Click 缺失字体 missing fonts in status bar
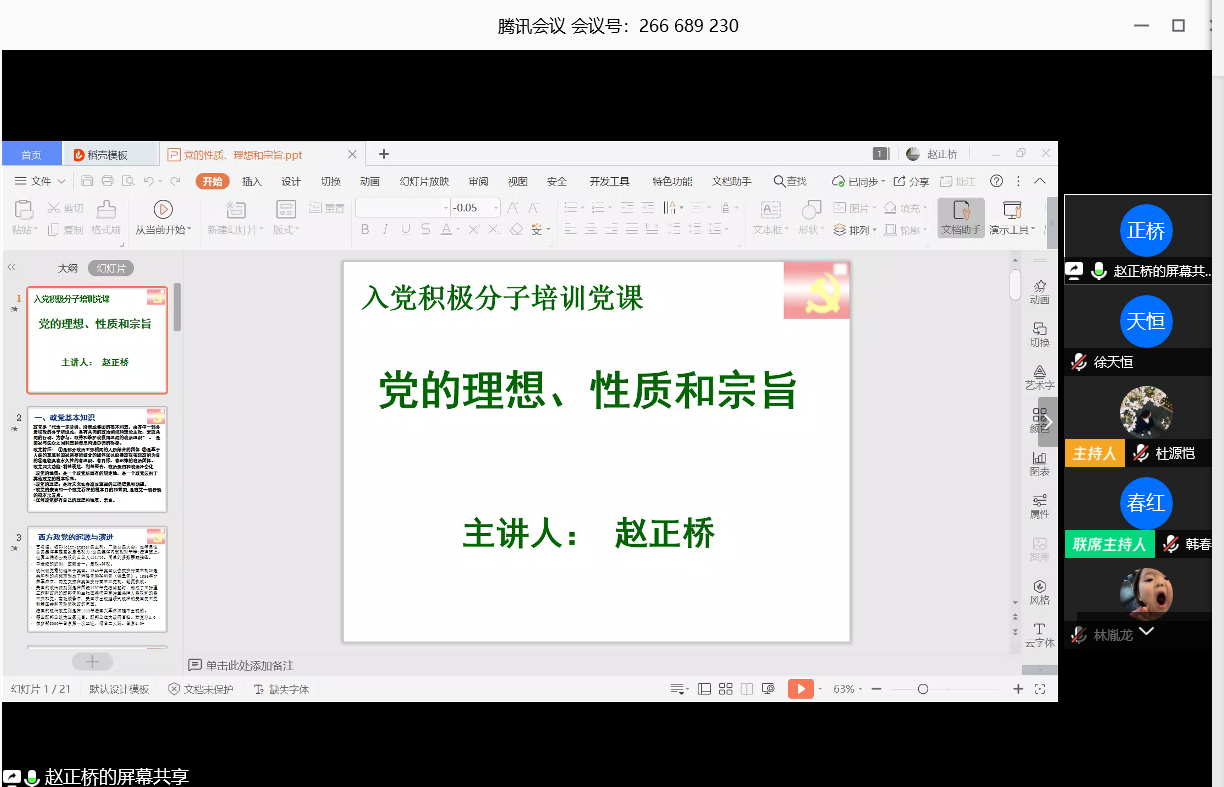 pyautogui.click(x=282, y=689)
